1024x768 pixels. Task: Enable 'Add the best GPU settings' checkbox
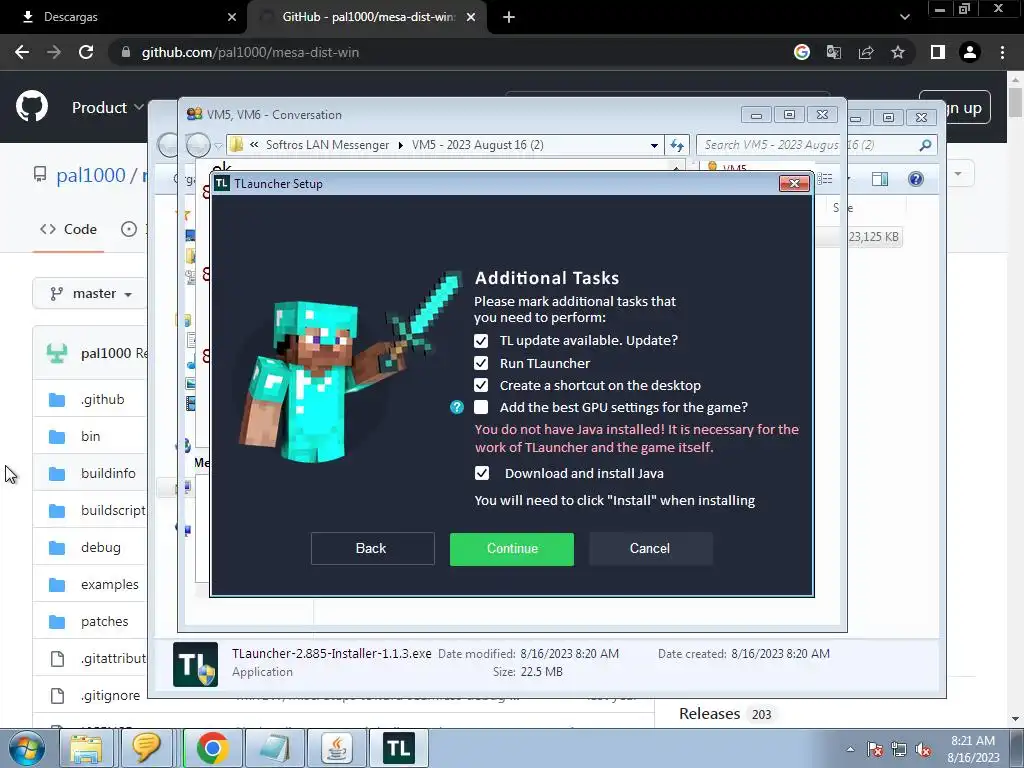pos(481,408)
